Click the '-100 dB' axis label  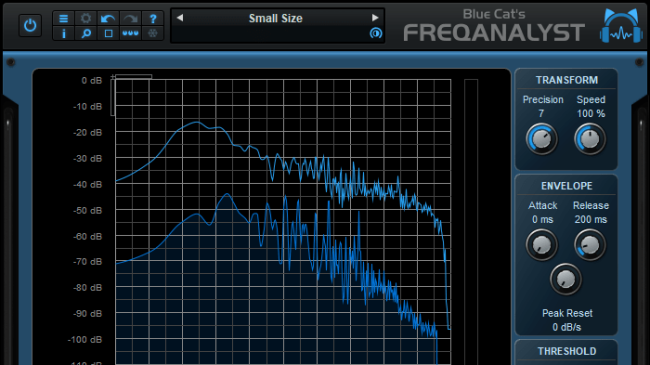[85, 340]
